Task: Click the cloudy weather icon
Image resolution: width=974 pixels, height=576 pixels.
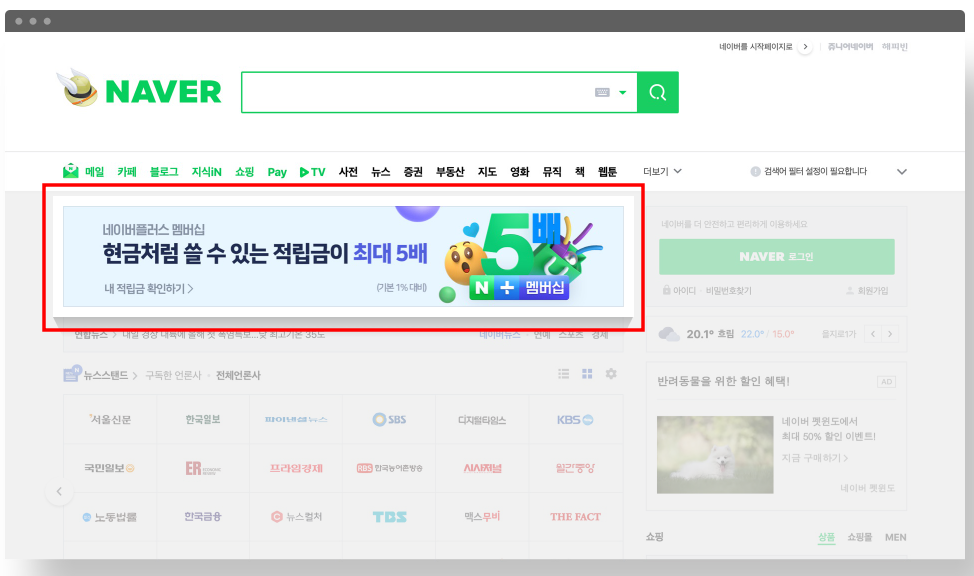Action: [668, 334]
